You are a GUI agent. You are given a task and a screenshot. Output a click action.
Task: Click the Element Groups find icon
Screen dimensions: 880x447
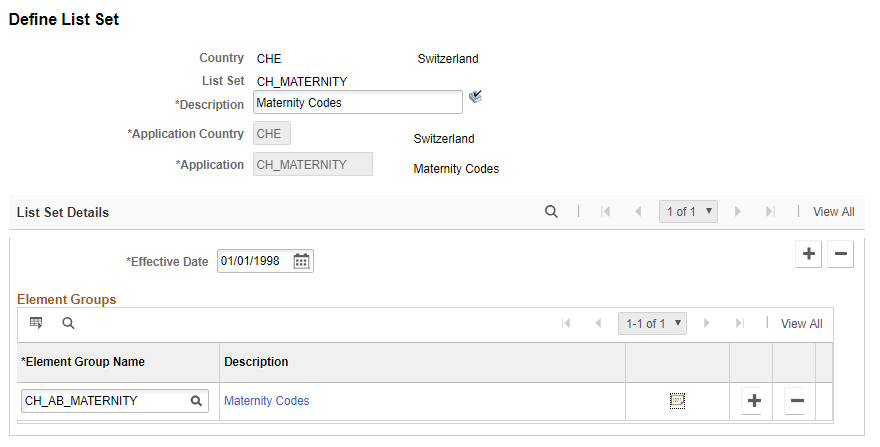coord(68,323)
